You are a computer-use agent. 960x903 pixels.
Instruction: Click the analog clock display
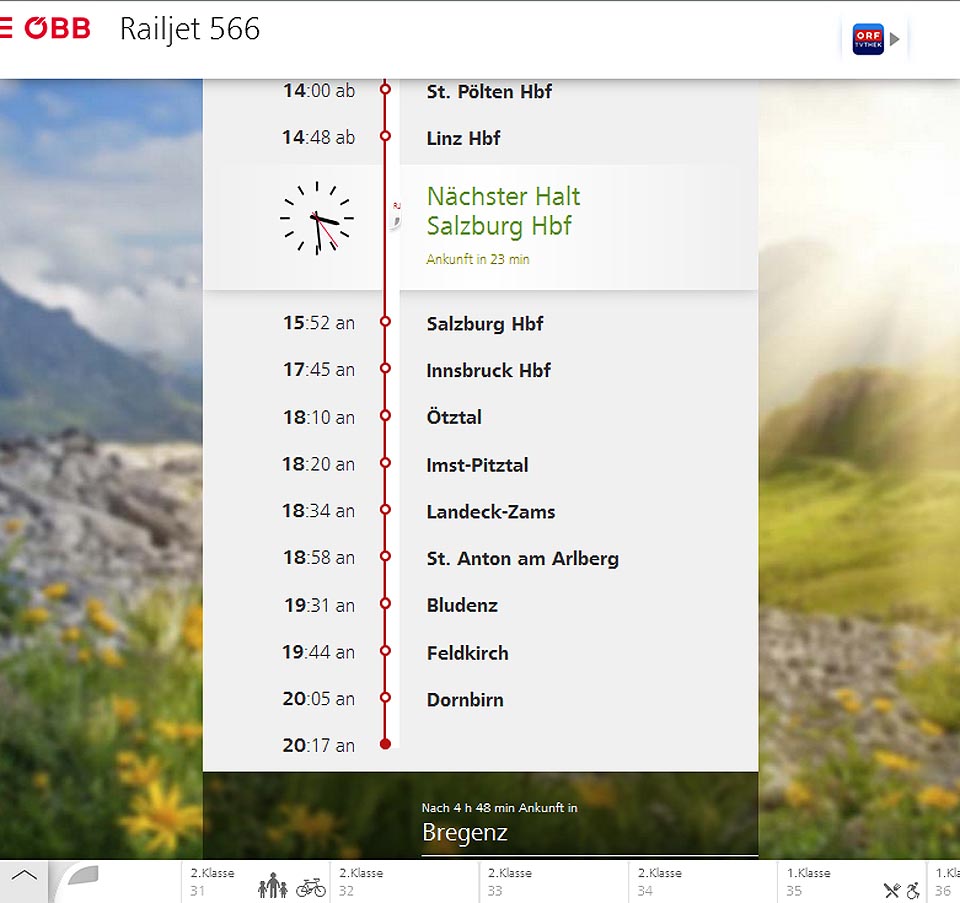coord(317,218)
